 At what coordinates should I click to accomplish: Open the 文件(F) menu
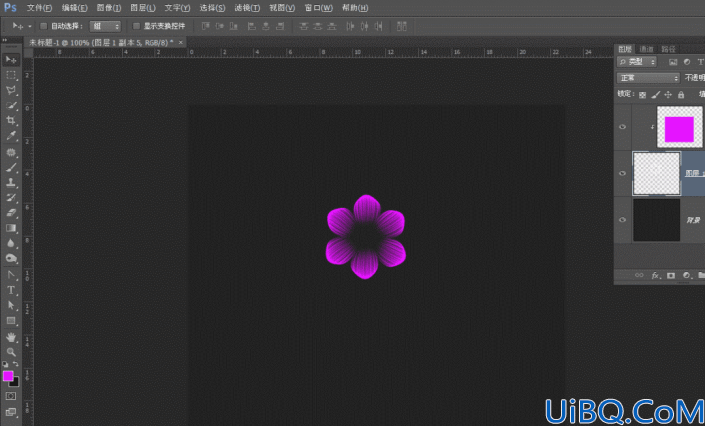40,8
